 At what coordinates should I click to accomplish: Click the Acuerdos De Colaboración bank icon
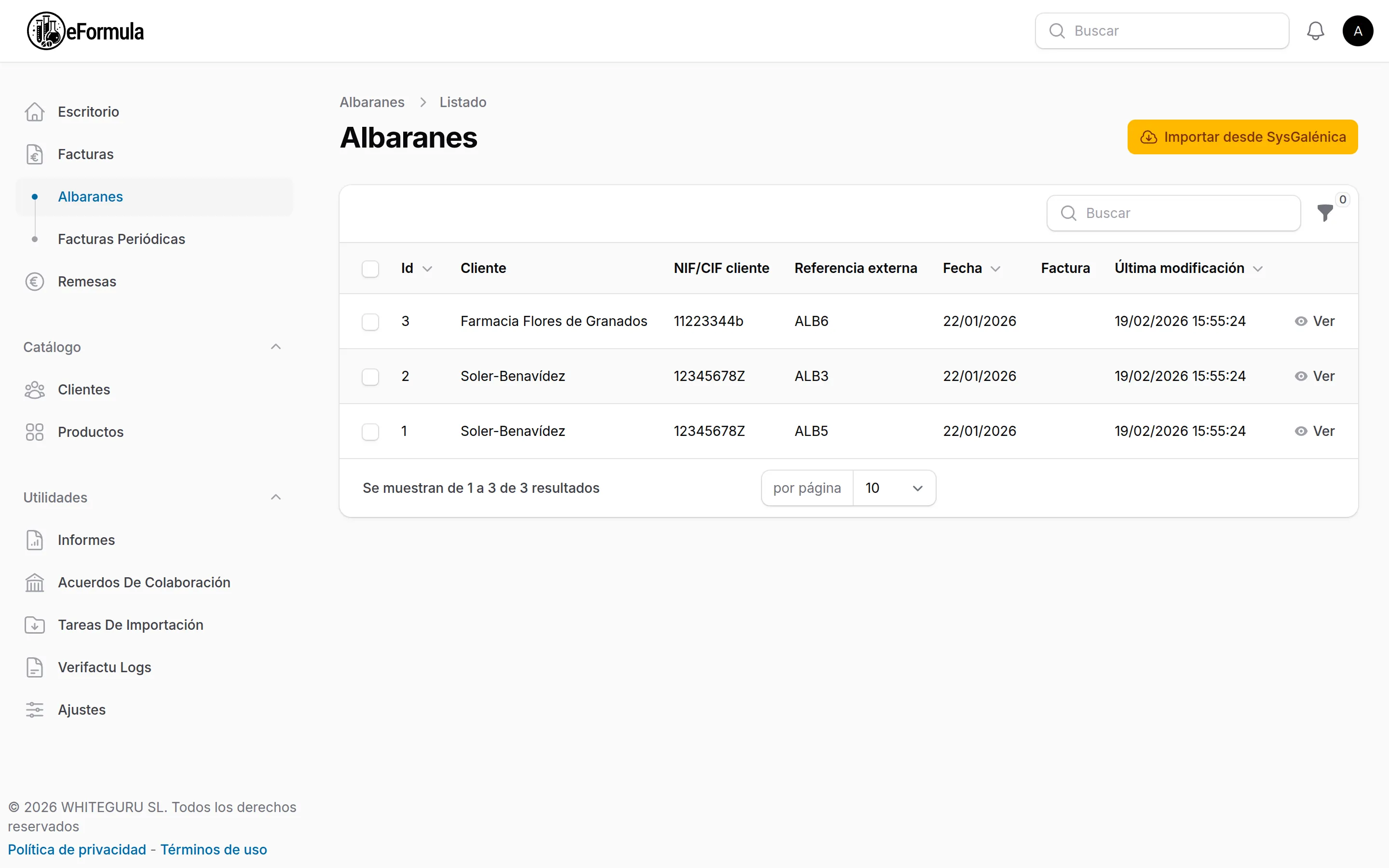pos(34,583)
